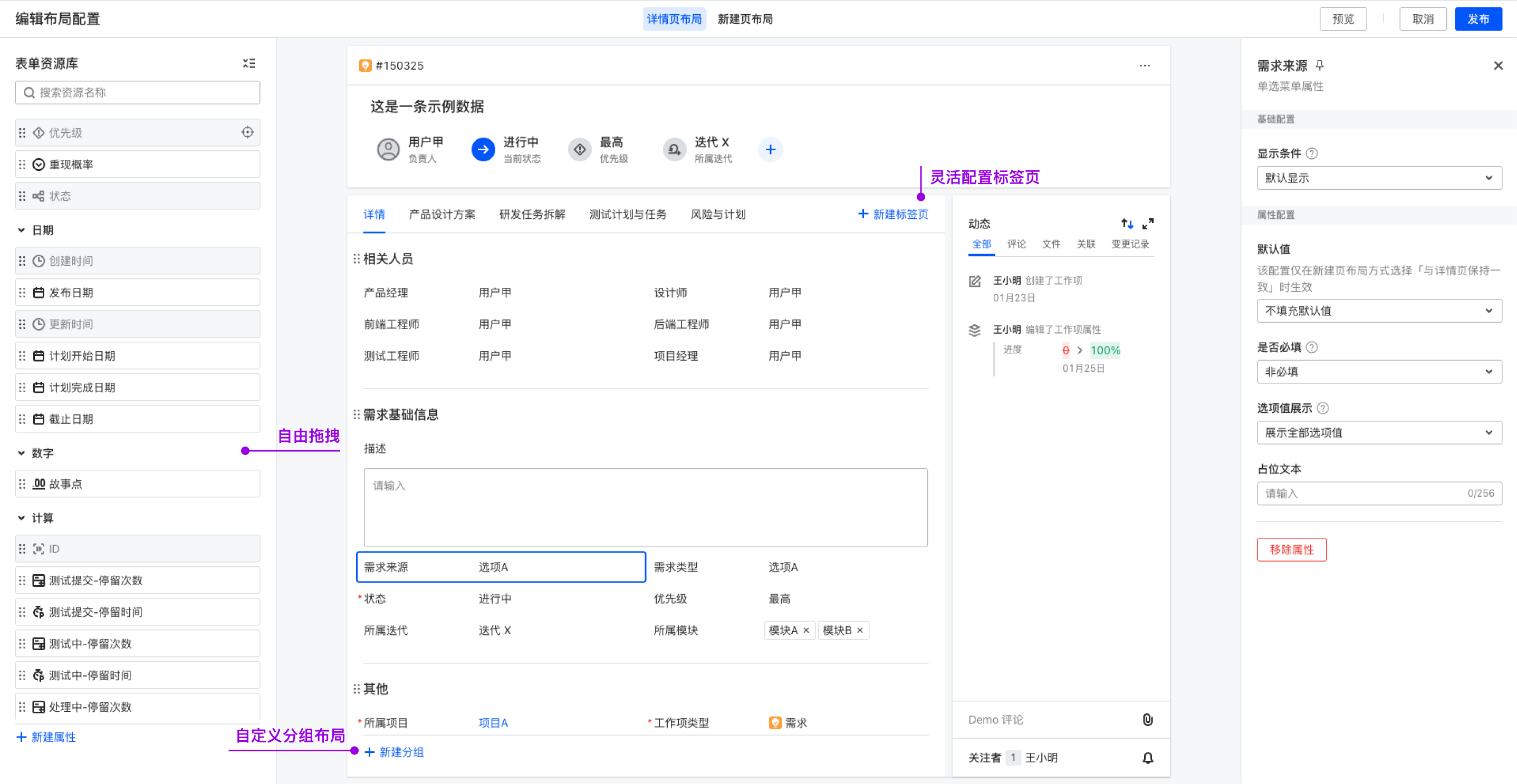This screenshot has width=1517, height=784.
Task: Click the locate icon on 优先级 item
Action: [247, 132]
